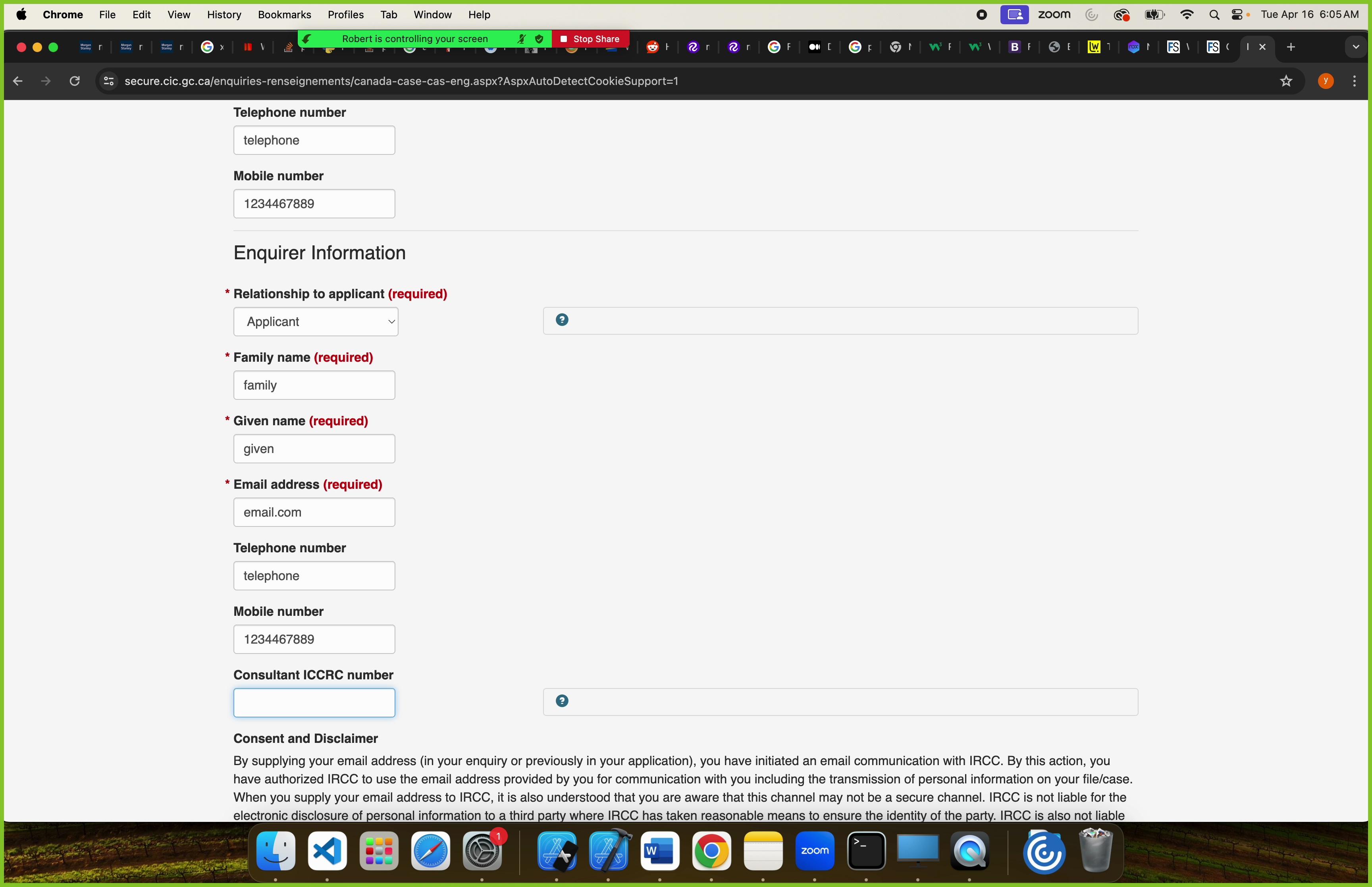Scroll down to view Consent and Disclaimer
The width and height of the screenshot is (1372, 887).
(x=305, y=738)
